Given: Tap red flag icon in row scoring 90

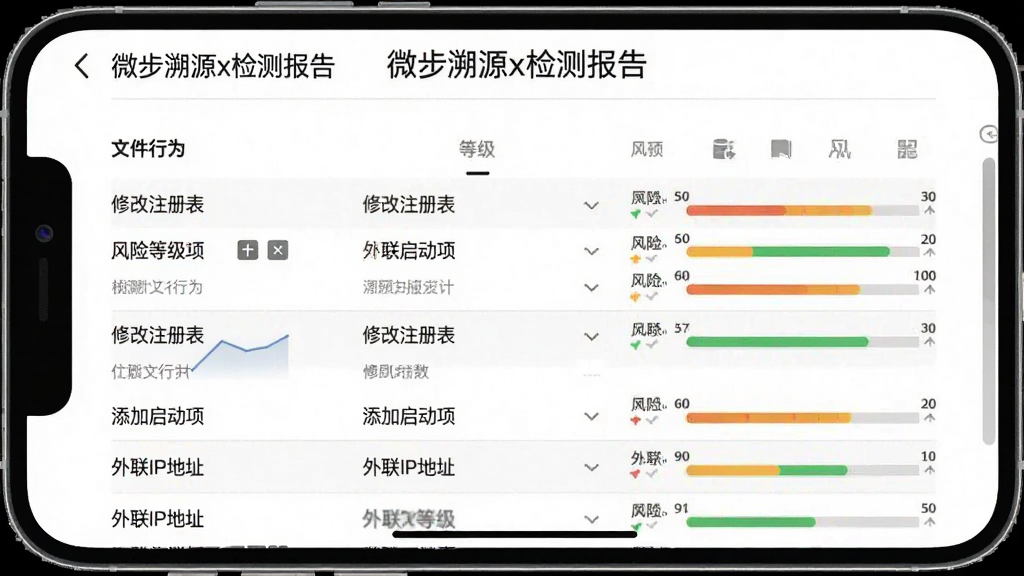Looking at the screenshot, I should tap(635, 473).
